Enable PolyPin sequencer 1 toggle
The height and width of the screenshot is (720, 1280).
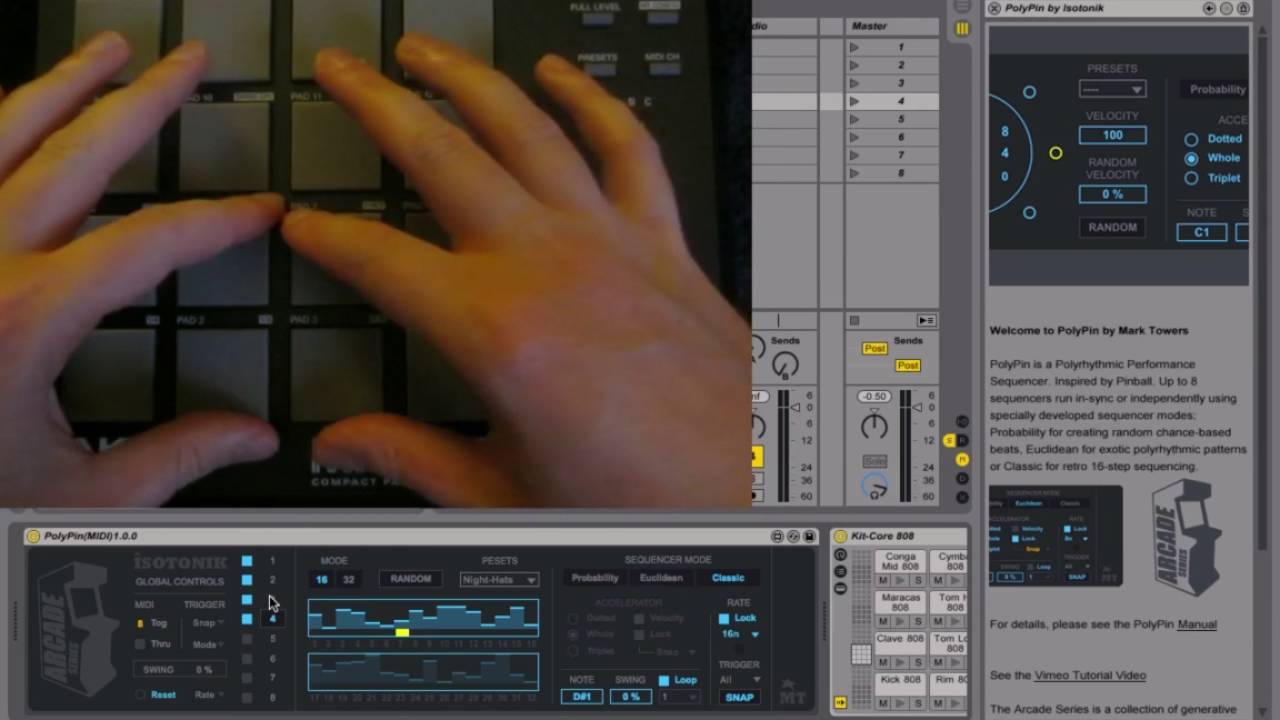[x=247, y=561]
